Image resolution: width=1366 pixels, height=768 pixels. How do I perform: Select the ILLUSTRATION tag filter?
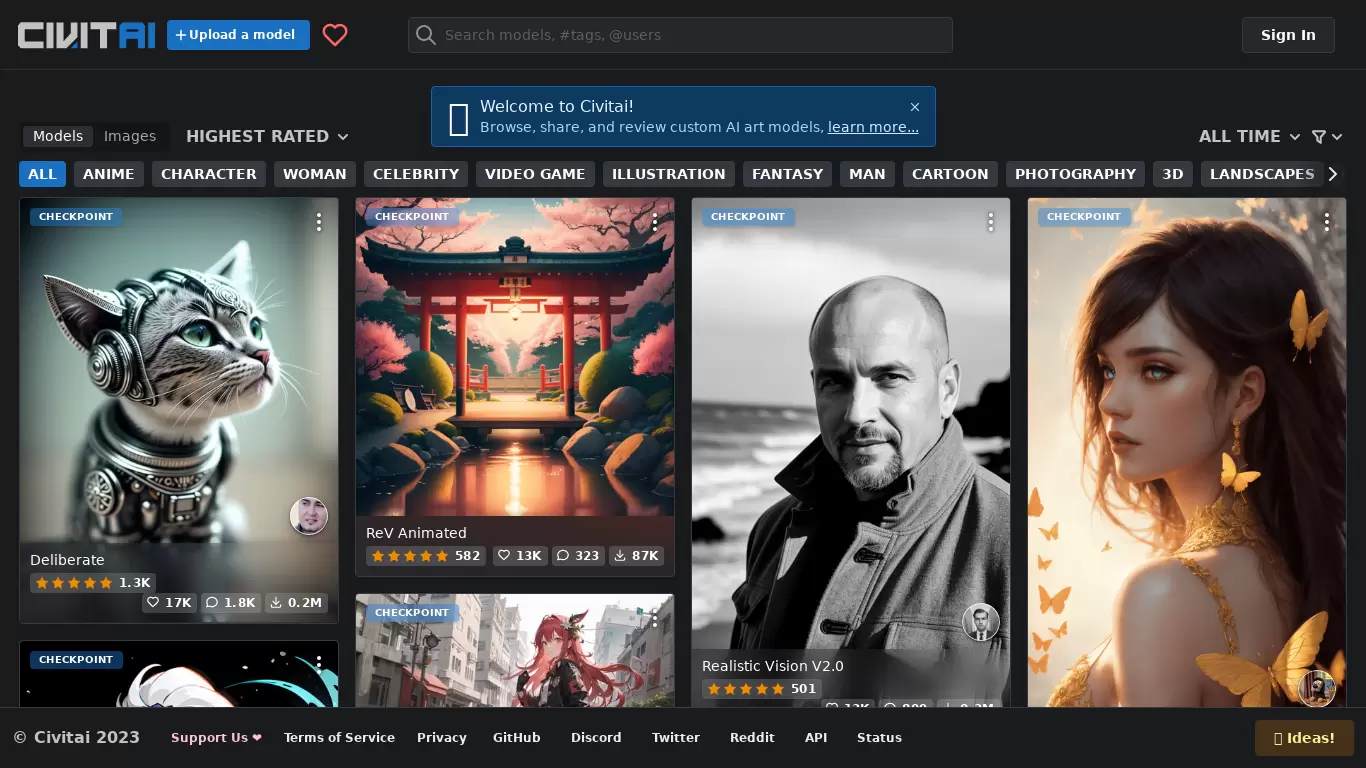click(669, 174)
